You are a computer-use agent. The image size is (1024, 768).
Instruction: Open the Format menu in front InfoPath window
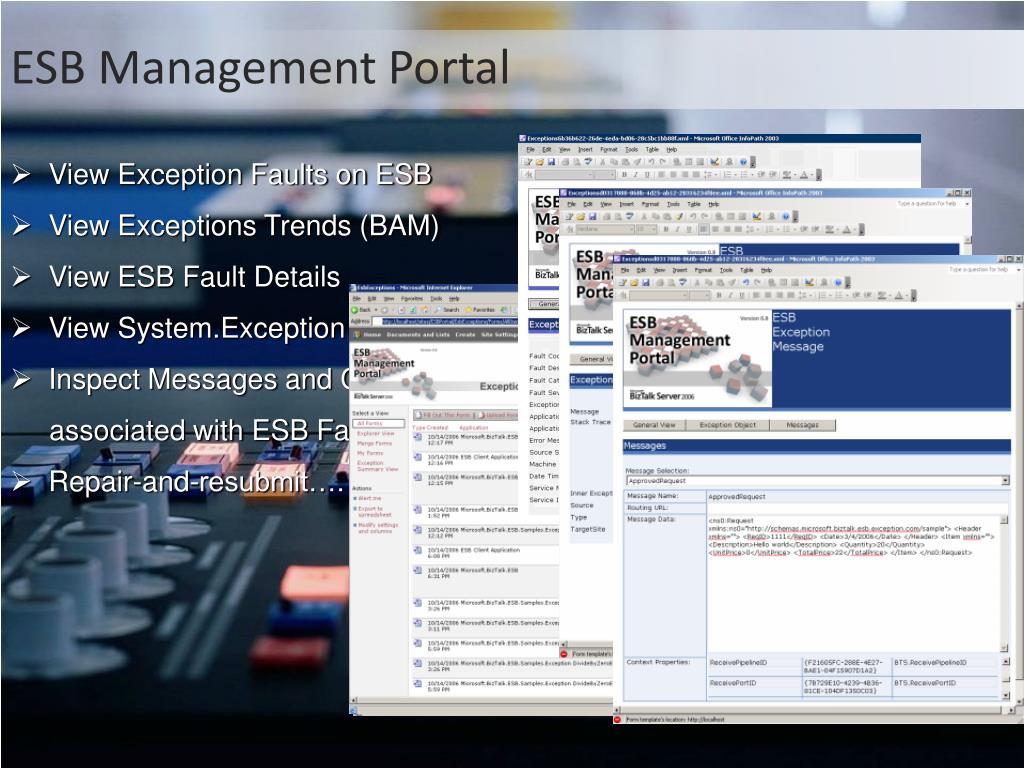coord(704,270)
